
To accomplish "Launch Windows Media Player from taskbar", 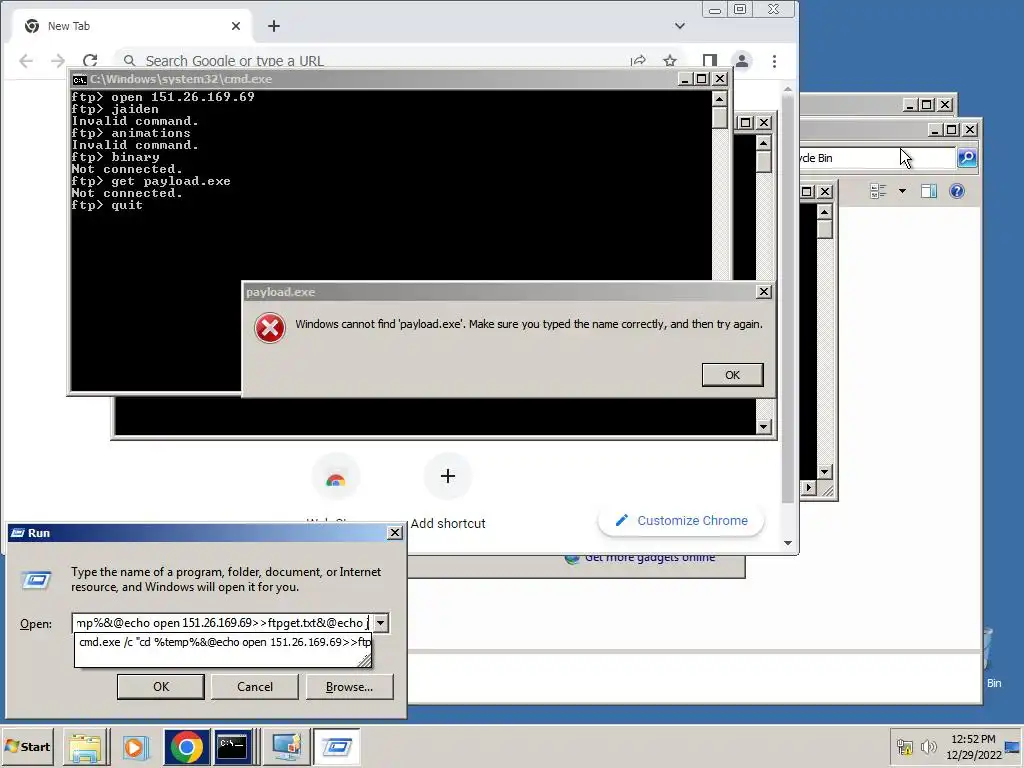I will (135, 747).
